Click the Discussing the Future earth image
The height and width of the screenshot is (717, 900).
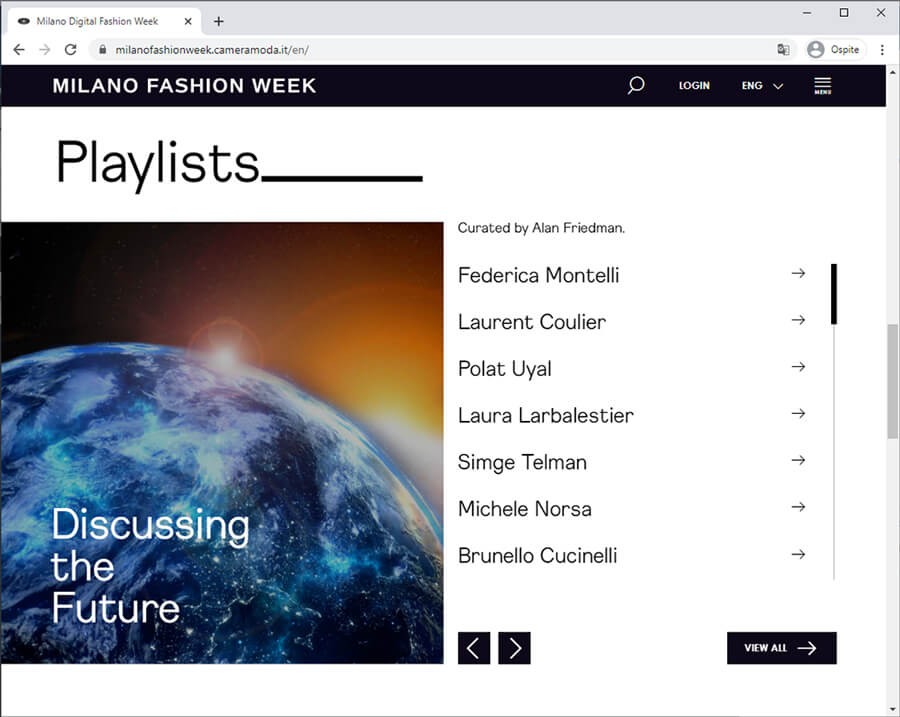[222, 443]
